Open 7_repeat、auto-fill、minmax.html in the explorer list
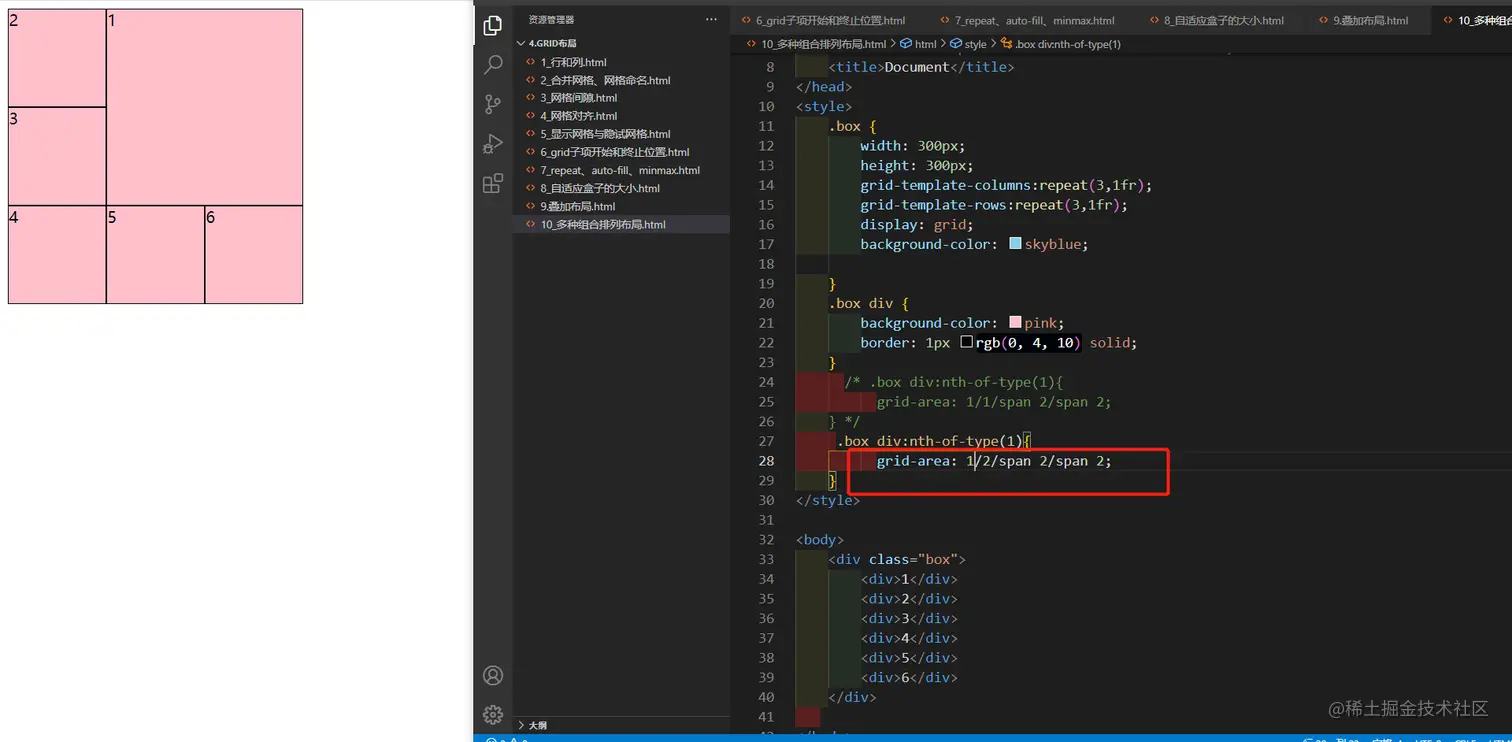Screen dimensions: 1512x742 pyautogui.click(x=621, y=170)
